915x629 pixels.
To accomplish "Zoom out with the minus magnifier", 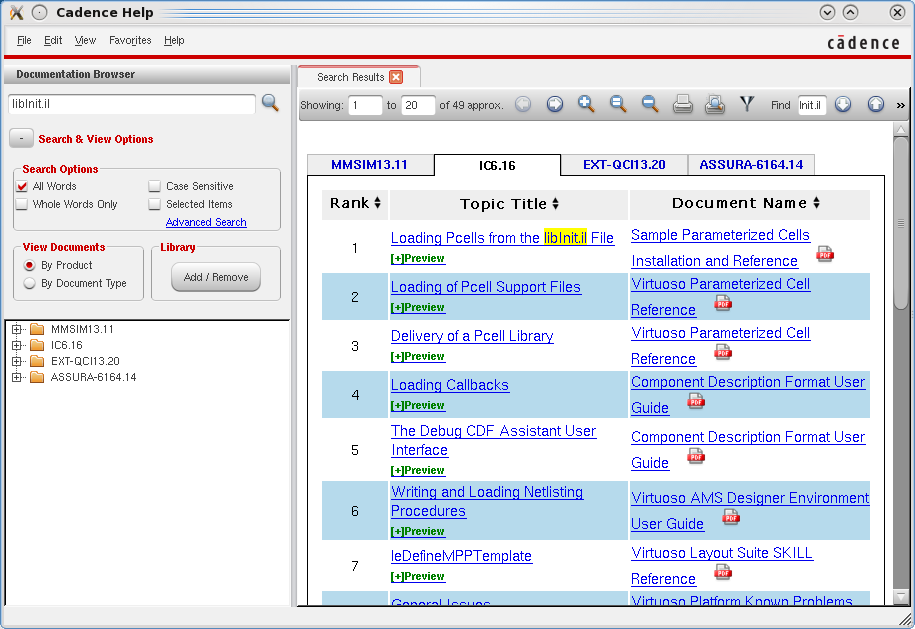I will pos(649,104).
